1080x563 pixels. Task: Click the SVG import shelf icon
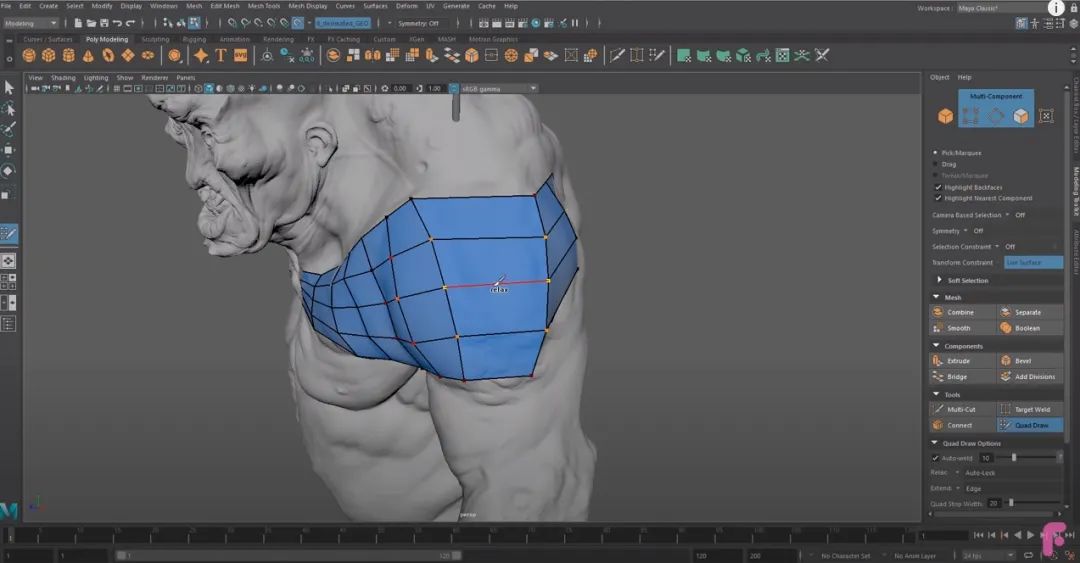(240, 56)
